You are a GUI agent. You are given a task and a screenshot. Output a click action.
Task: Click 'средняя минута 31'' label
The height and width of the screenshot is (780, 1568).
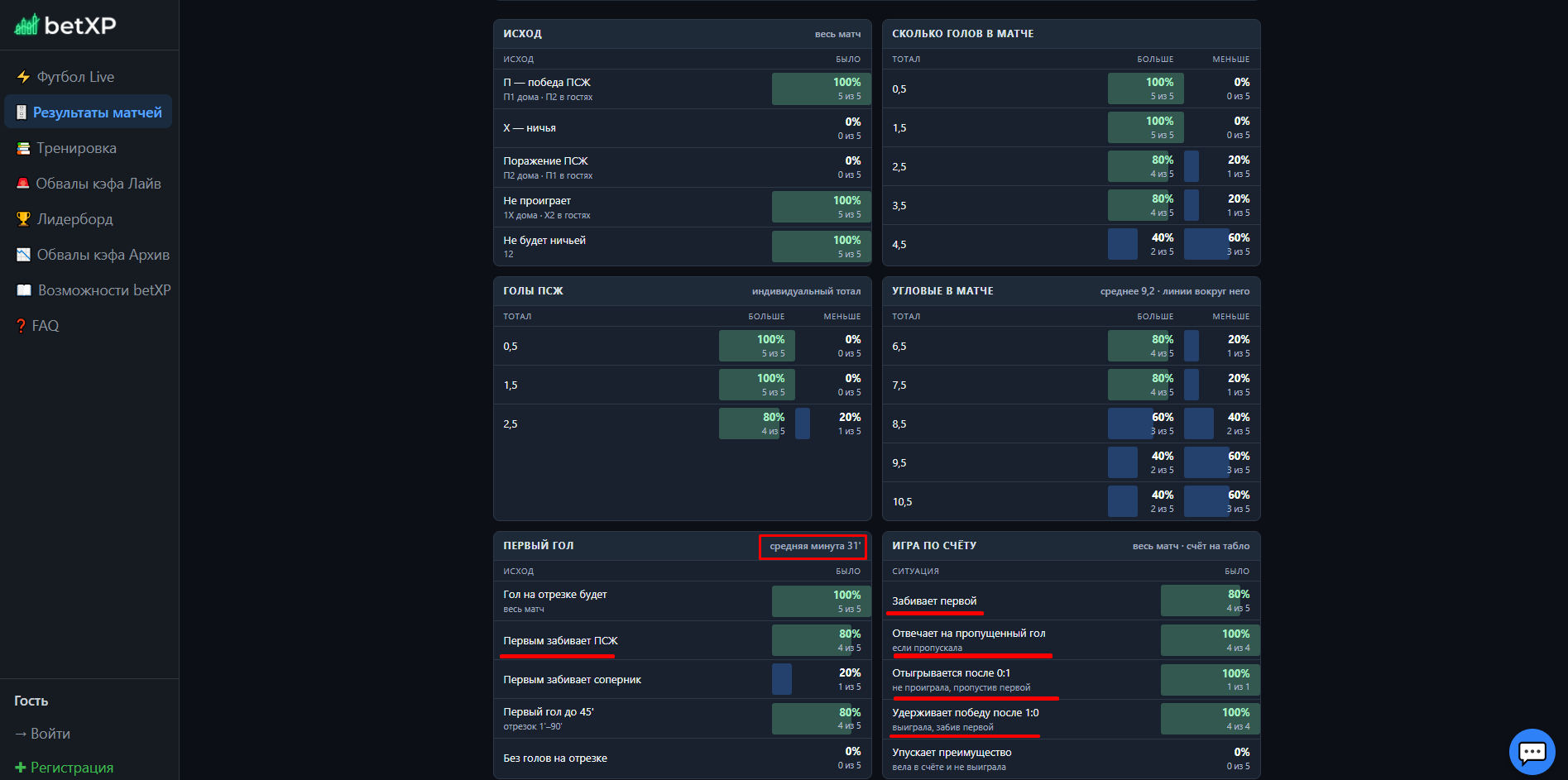[x=815, y=546]
